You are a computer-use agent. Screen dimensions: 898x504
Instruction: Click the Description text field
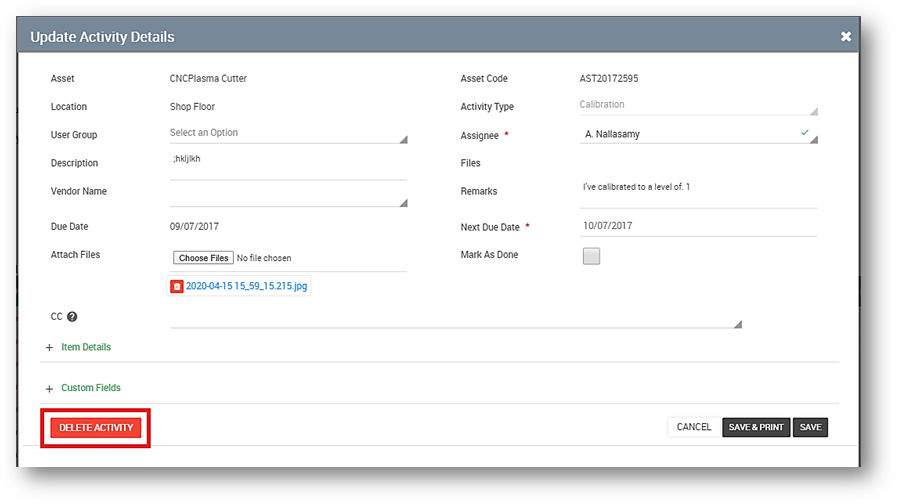(288, 164)
